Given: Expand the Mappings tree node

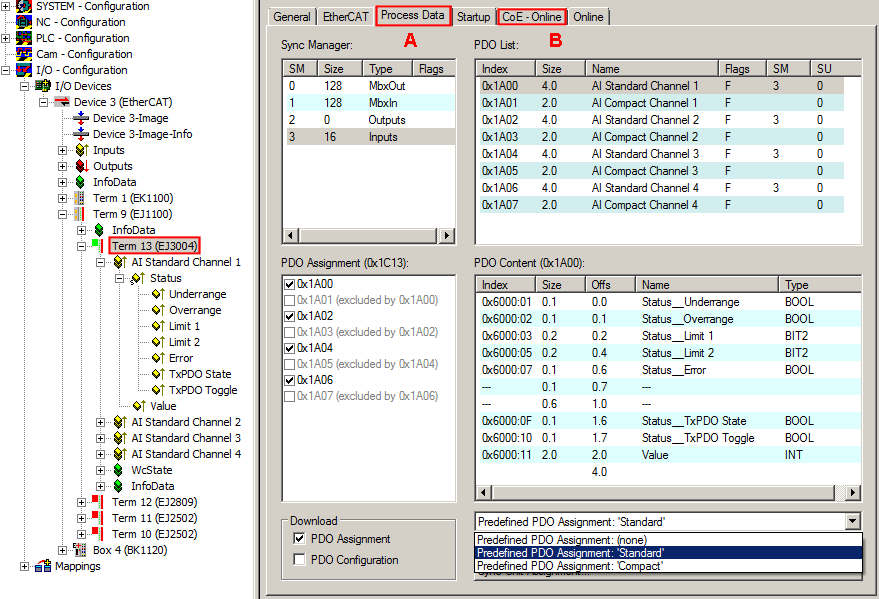Looking at the screenshot, I should [24, 566].
